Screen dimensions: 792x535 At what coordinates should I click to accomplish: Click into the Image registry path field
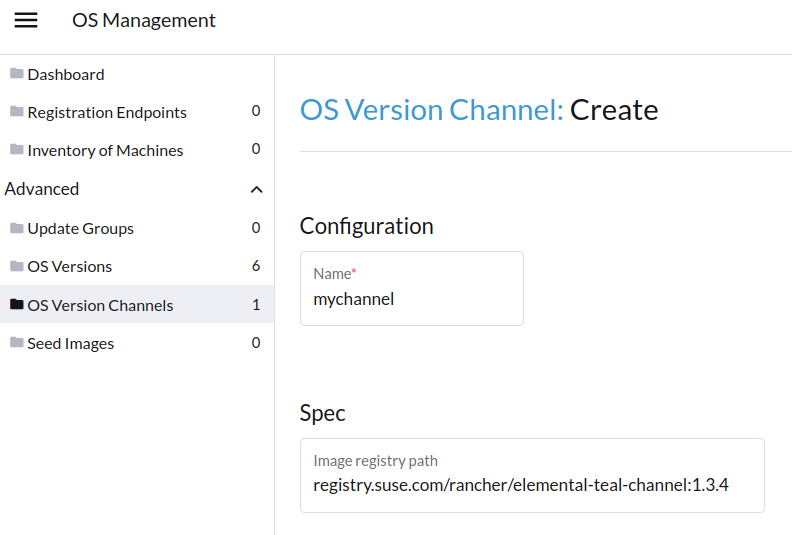[531, 485]
